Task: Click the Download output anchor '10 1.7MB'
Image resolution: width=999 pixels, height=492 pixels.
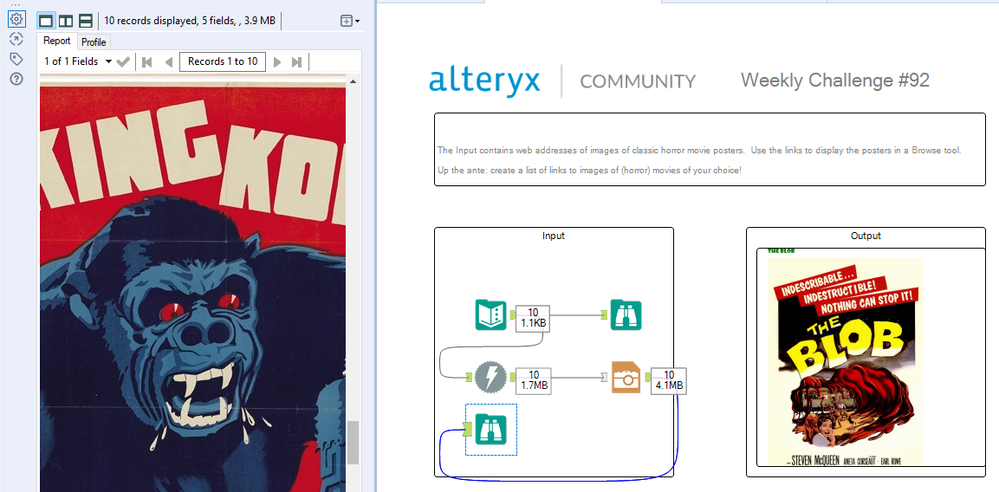Action: click(x=534, y=380)
